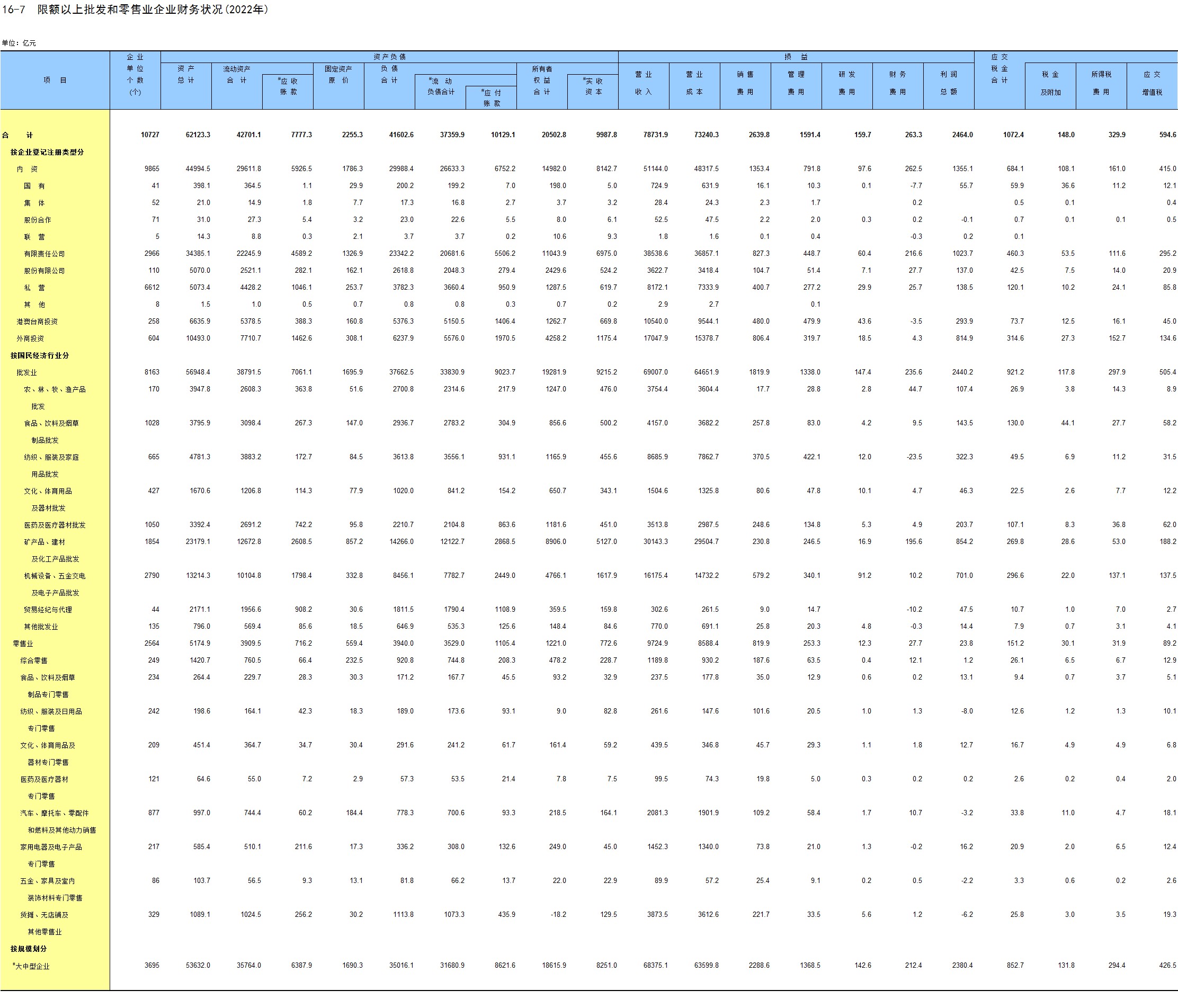This screenshot has width=1178, height=1008.
Task: Click 机械设备 row assets value 13214.3
Action: pyautogui.click(x=198, y=576)
